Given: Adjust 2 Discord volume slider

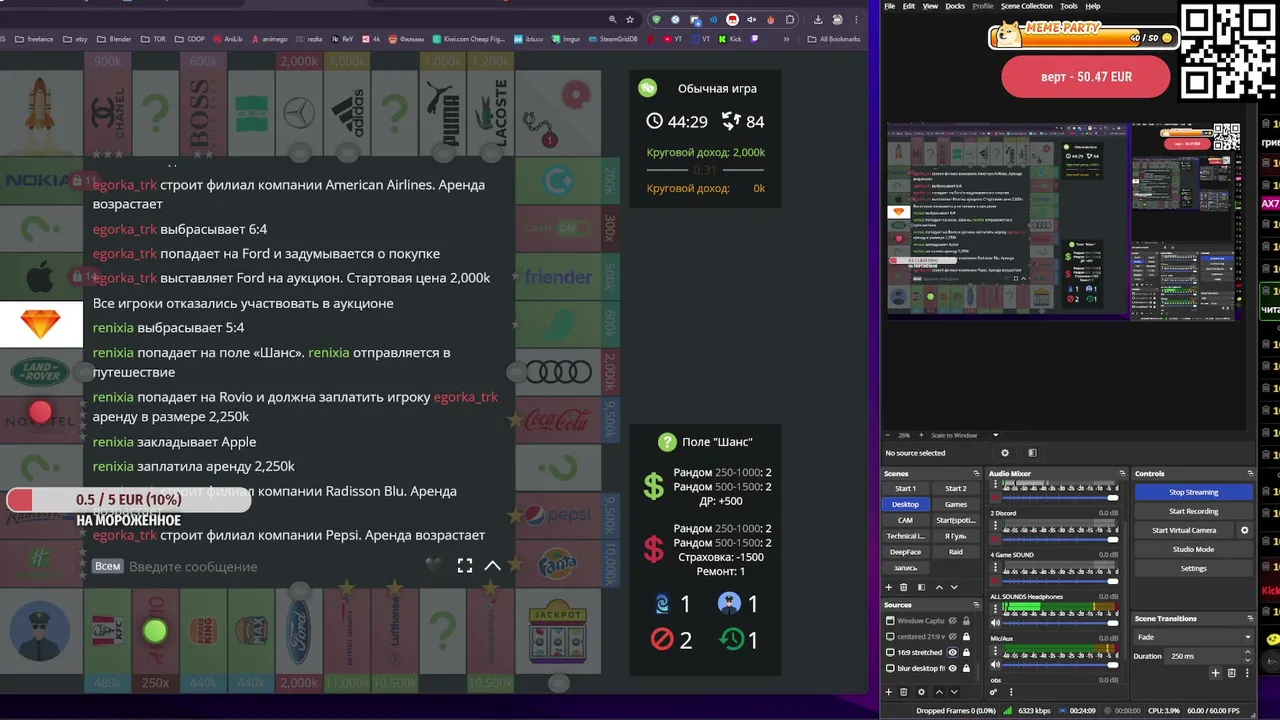Looking at the screenshot, I should click(x=1061, y=539).
